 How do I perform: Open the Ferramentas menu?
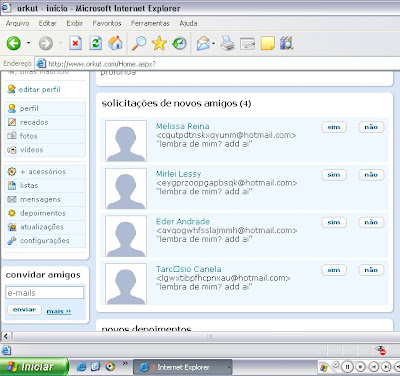coord(150,23)
